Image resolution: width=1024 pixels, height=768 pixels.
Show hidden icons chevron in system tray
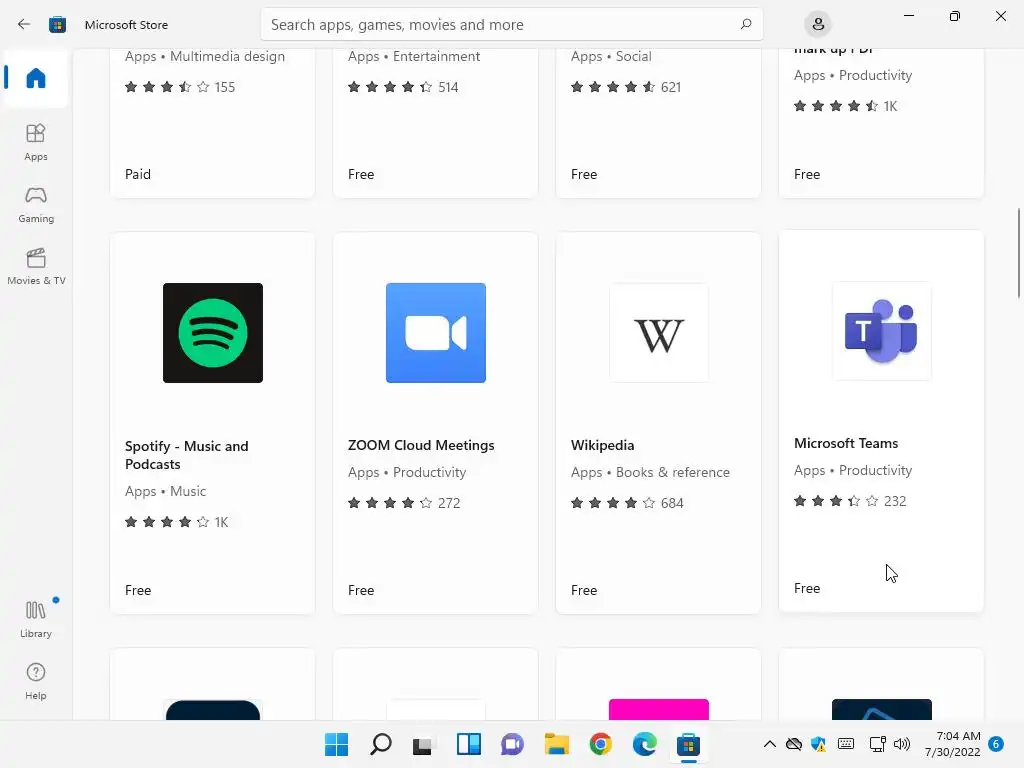(769, 744)
